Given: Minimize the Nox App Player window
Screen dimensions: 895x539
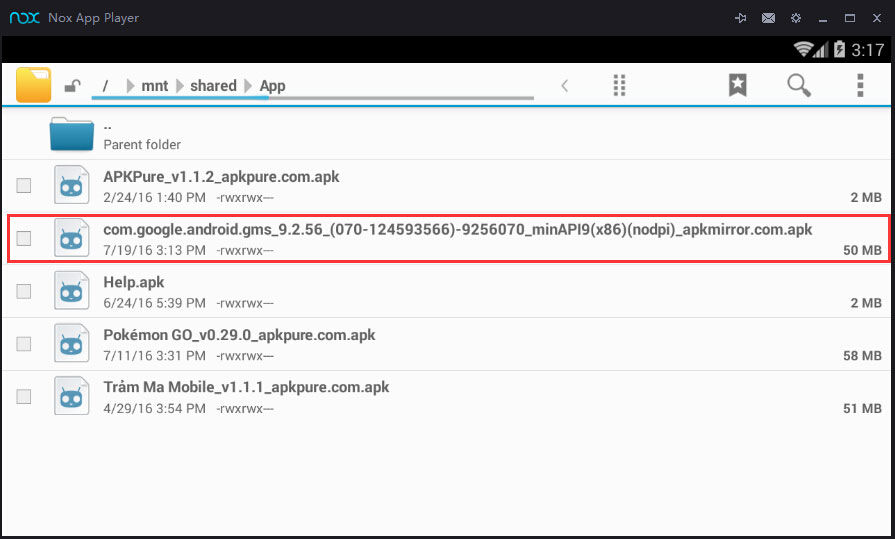Looking at the screenshot, I should tap(823, 19).
